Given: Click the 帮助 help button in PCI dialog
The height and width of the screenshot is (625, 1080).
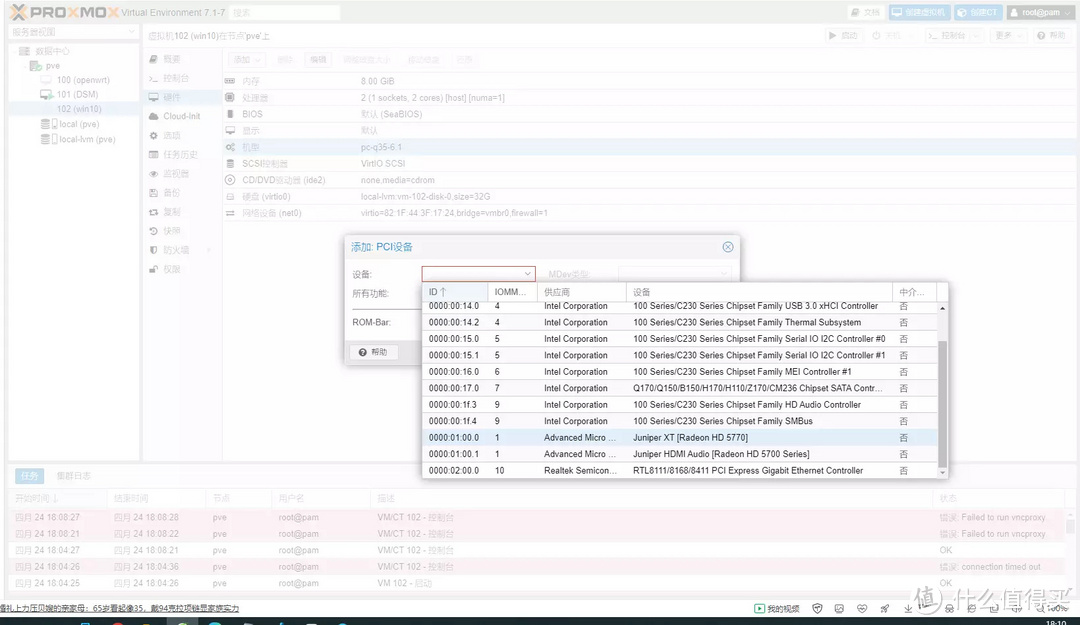Looking at the screenshot, I should click(373, 352).
